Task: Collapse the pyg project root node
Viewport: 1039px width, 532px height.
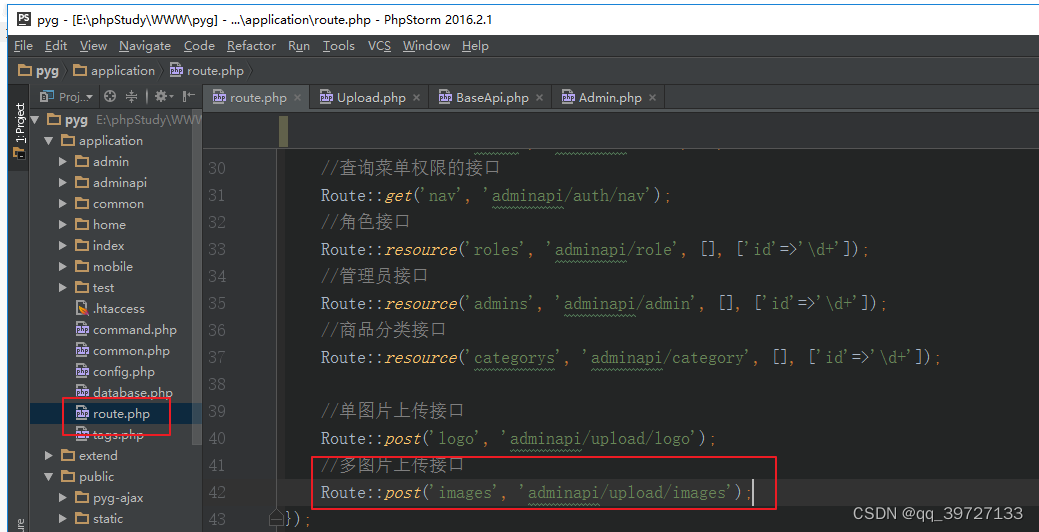Action: (34, 120)
